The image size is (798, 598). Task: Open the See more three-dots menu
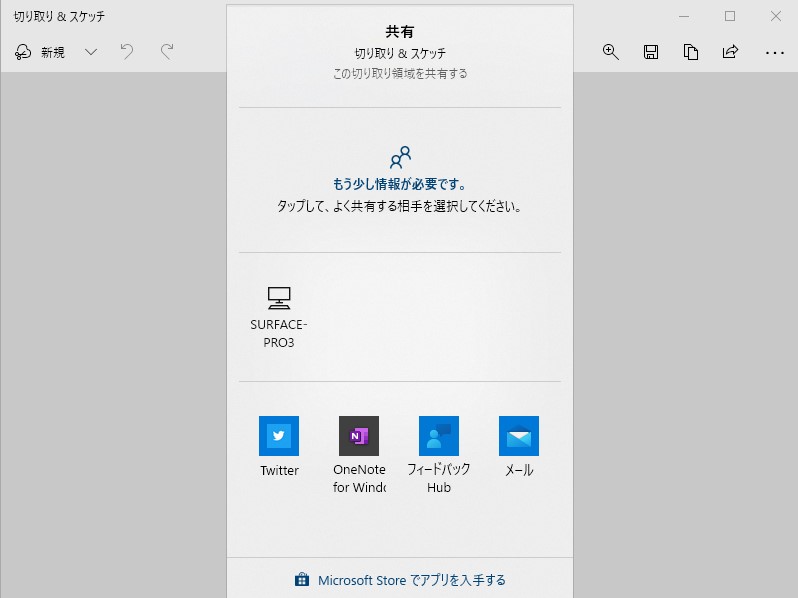click(x=775, y=52)
